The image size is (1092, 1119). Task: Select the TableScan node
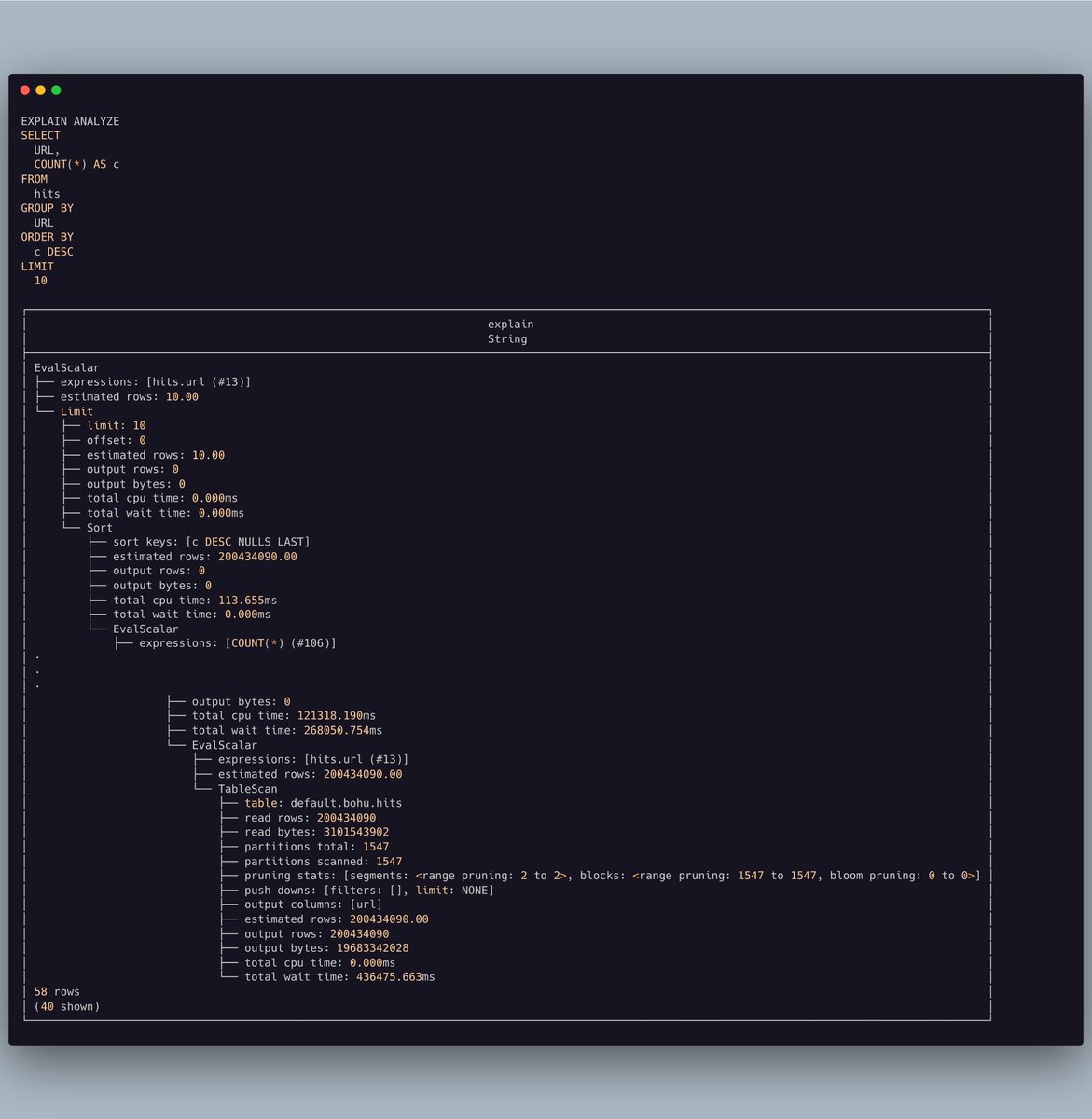tap(247, 789)
